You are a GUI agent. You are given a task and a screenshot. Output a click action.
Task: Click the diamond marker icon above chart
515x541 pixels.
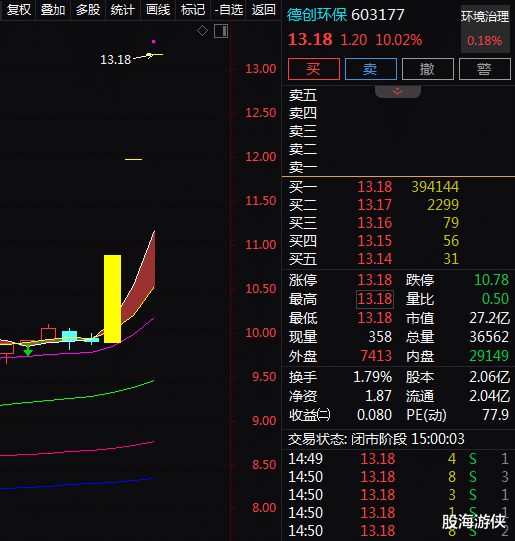pyautogui.click(x=202, y=31)
